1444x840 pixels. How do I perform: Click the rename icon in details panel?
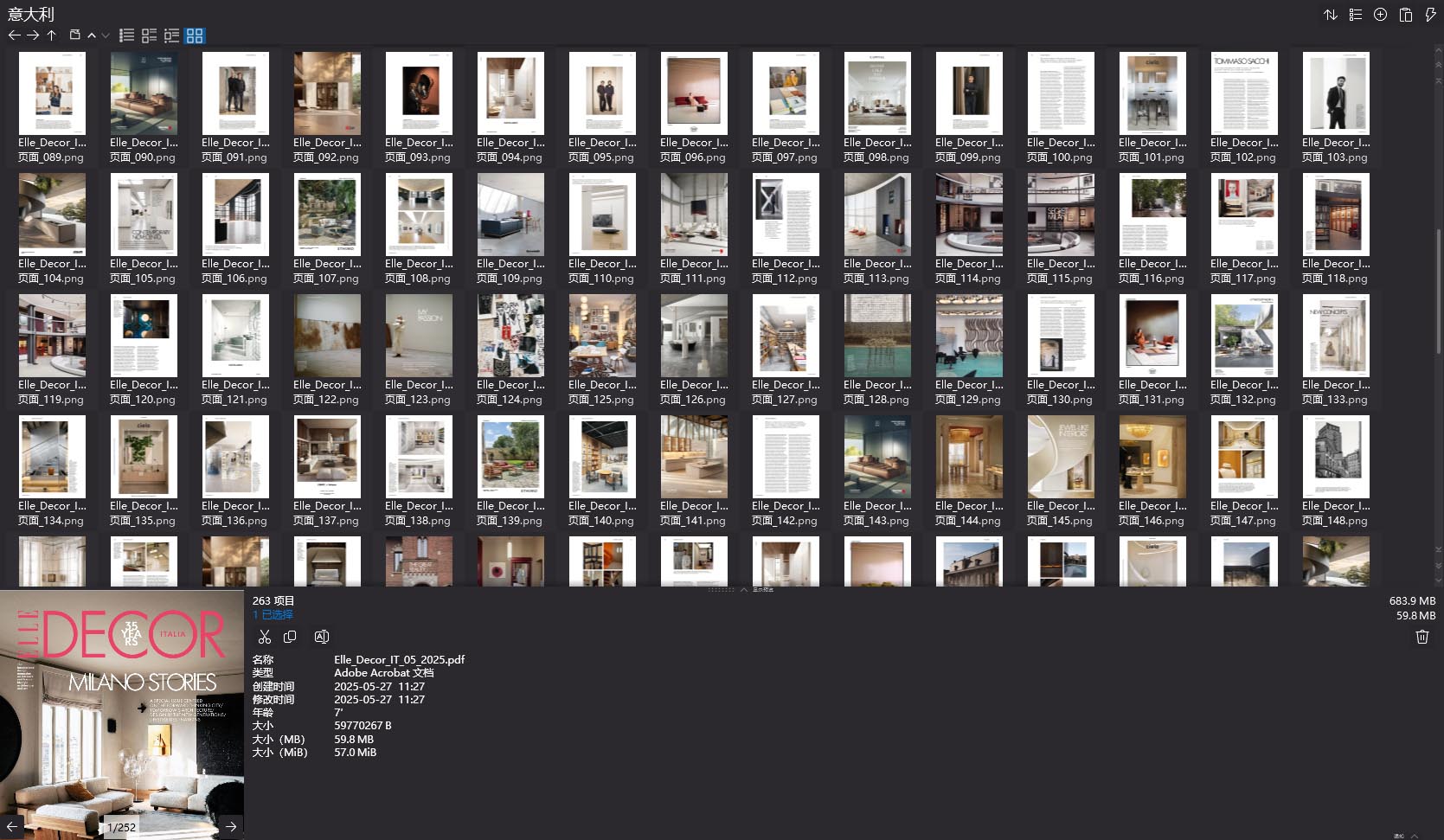pyautogui.click(x=321, y=637)
